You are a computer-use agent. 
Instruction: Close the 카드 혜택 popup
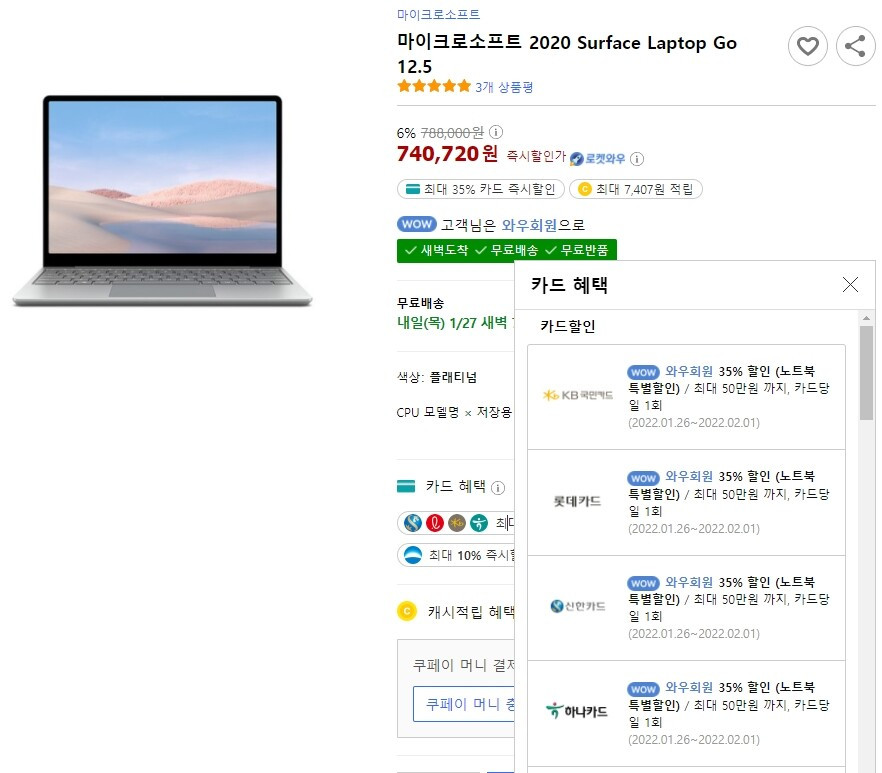(850, 285)
